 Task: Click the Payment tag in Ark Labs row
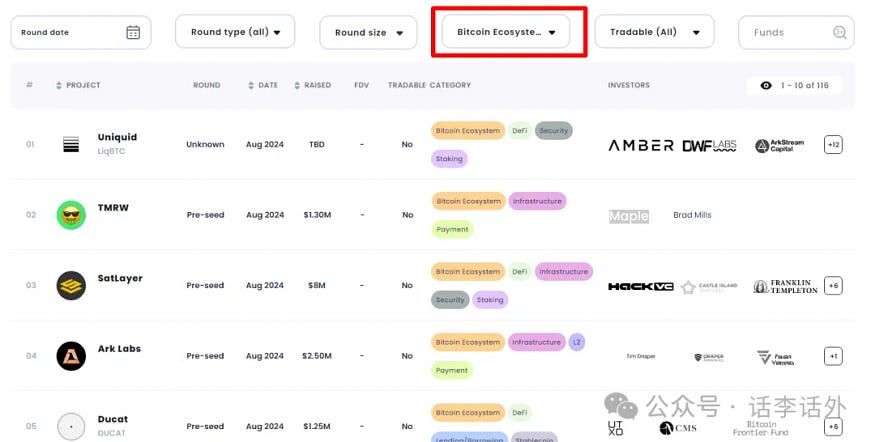tap(451, 371)
